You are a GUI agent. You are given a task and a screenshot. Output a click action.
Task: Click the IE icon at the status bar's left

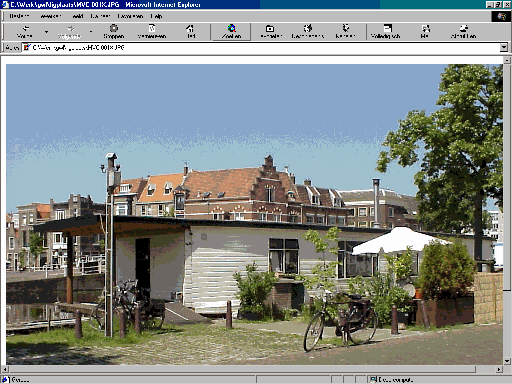pos(5,379)
